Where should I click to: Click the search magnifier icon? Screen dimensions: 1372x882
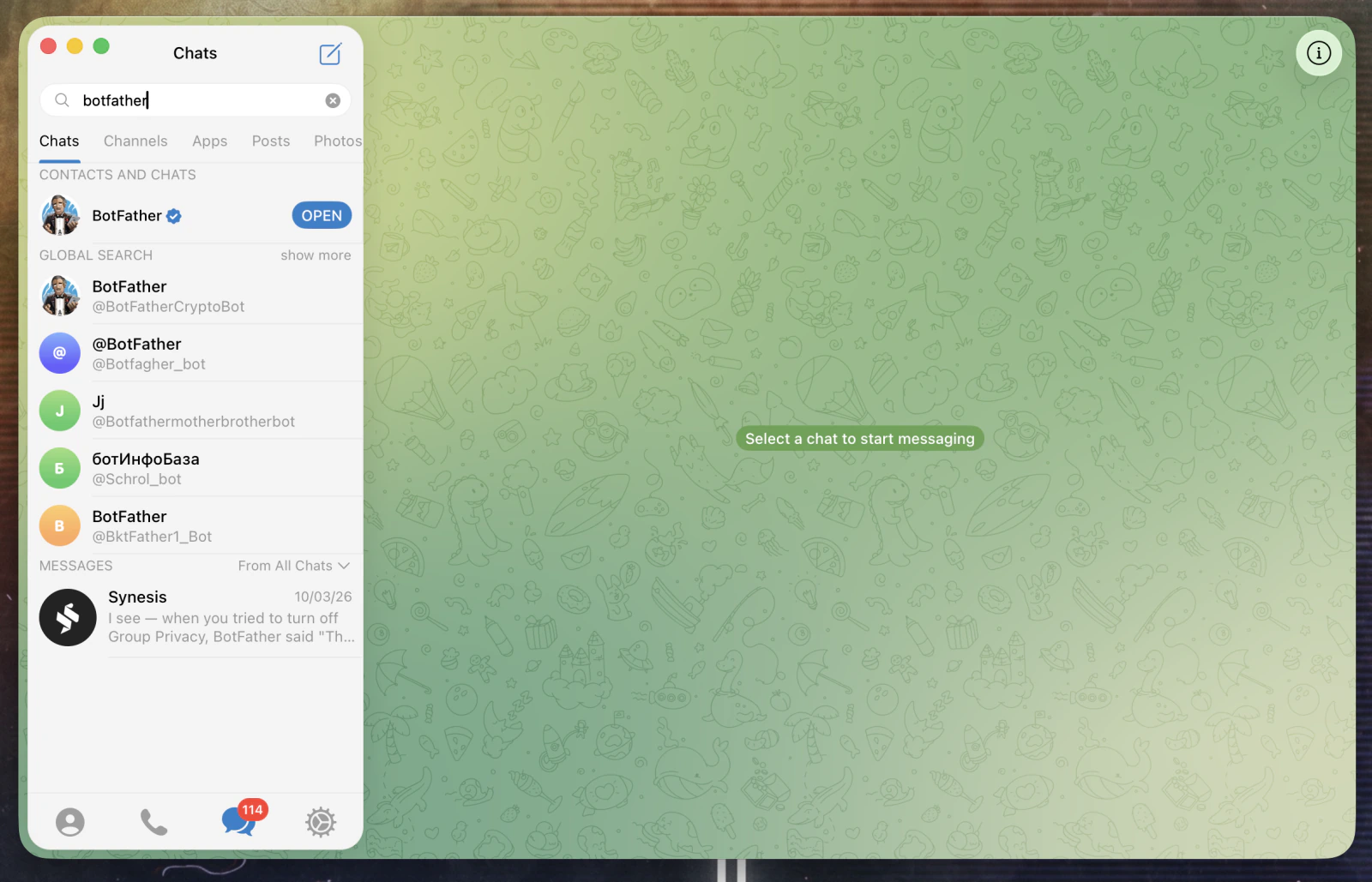tap(62, 100)
